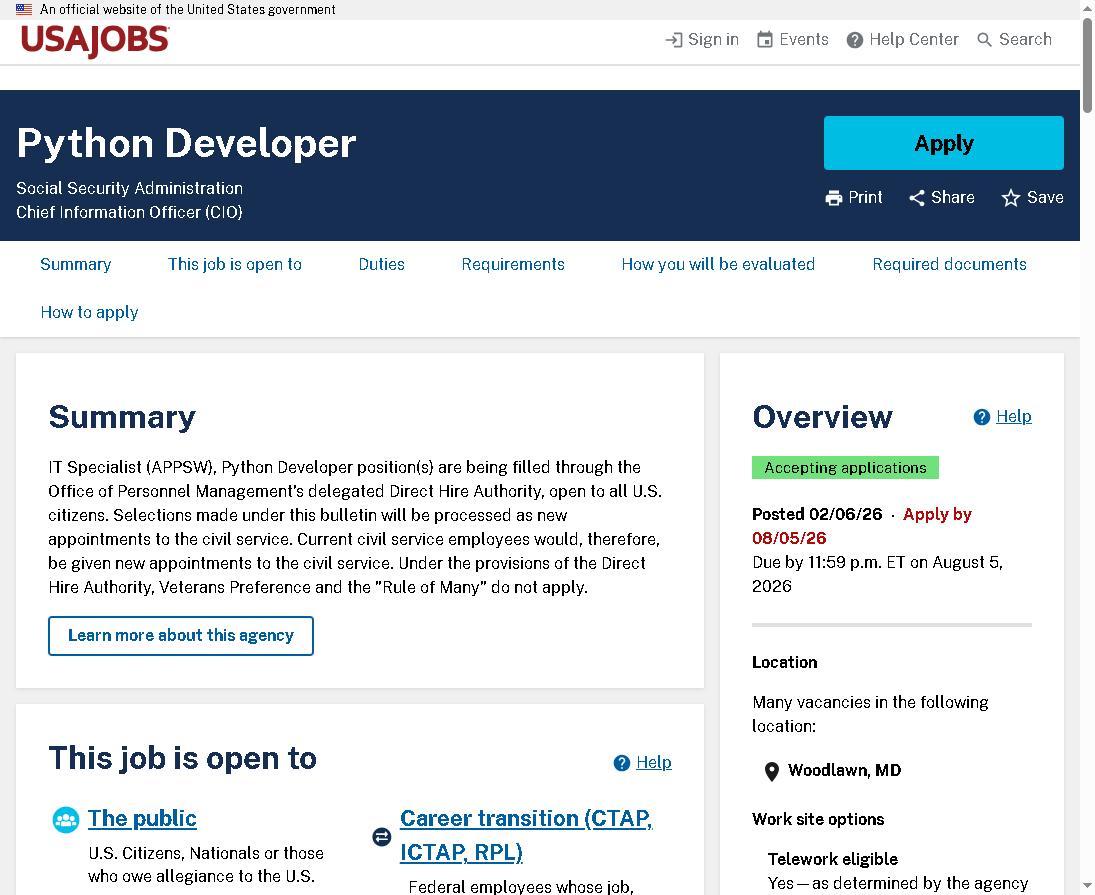Click the 'Apply by 08/05/26' date text
Image resolution: width=1095 pixels, height=895 pixels.
point(862,526)
